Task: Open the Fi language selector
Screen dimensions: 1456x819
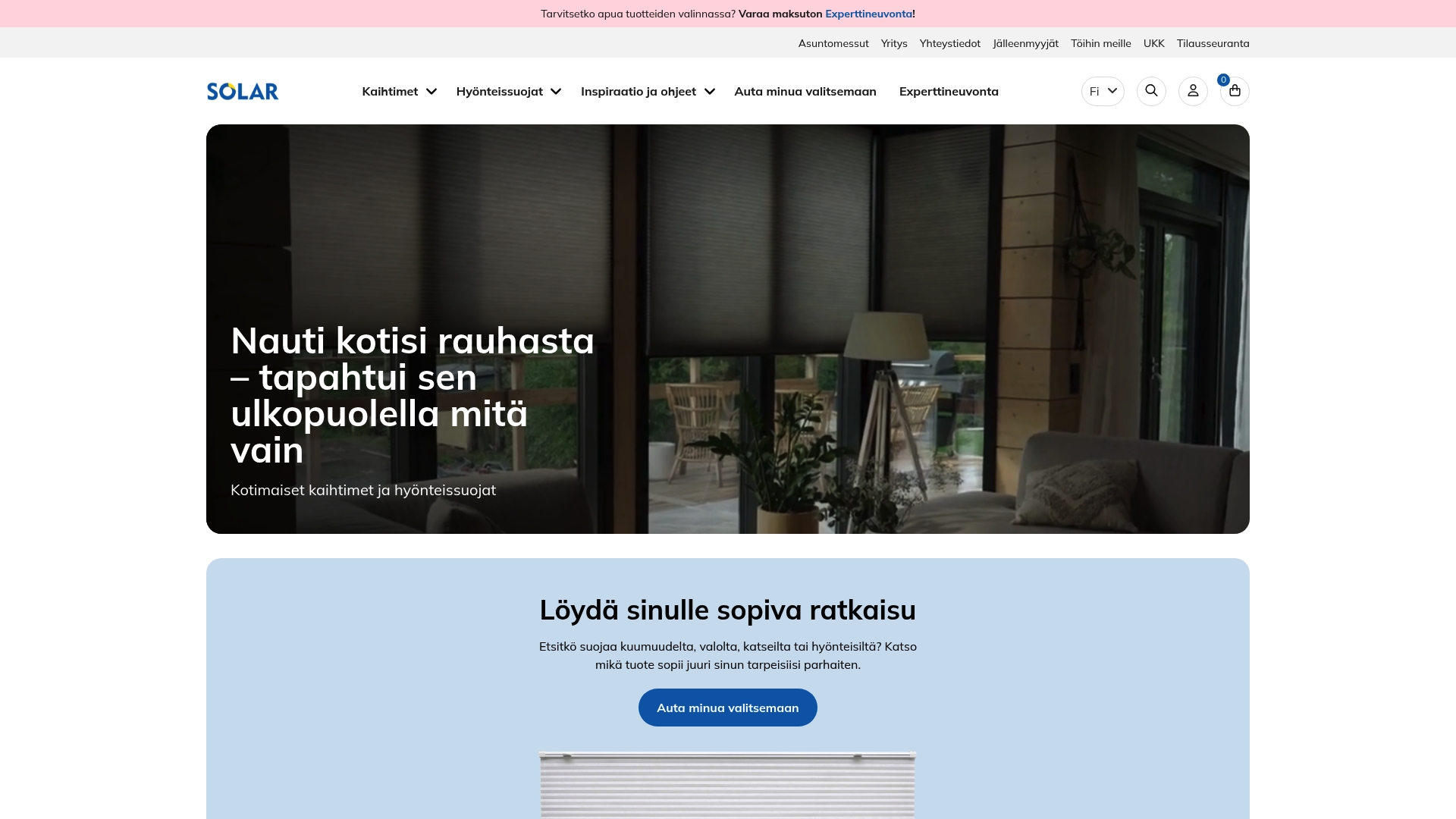Action: pos(1102,91)
